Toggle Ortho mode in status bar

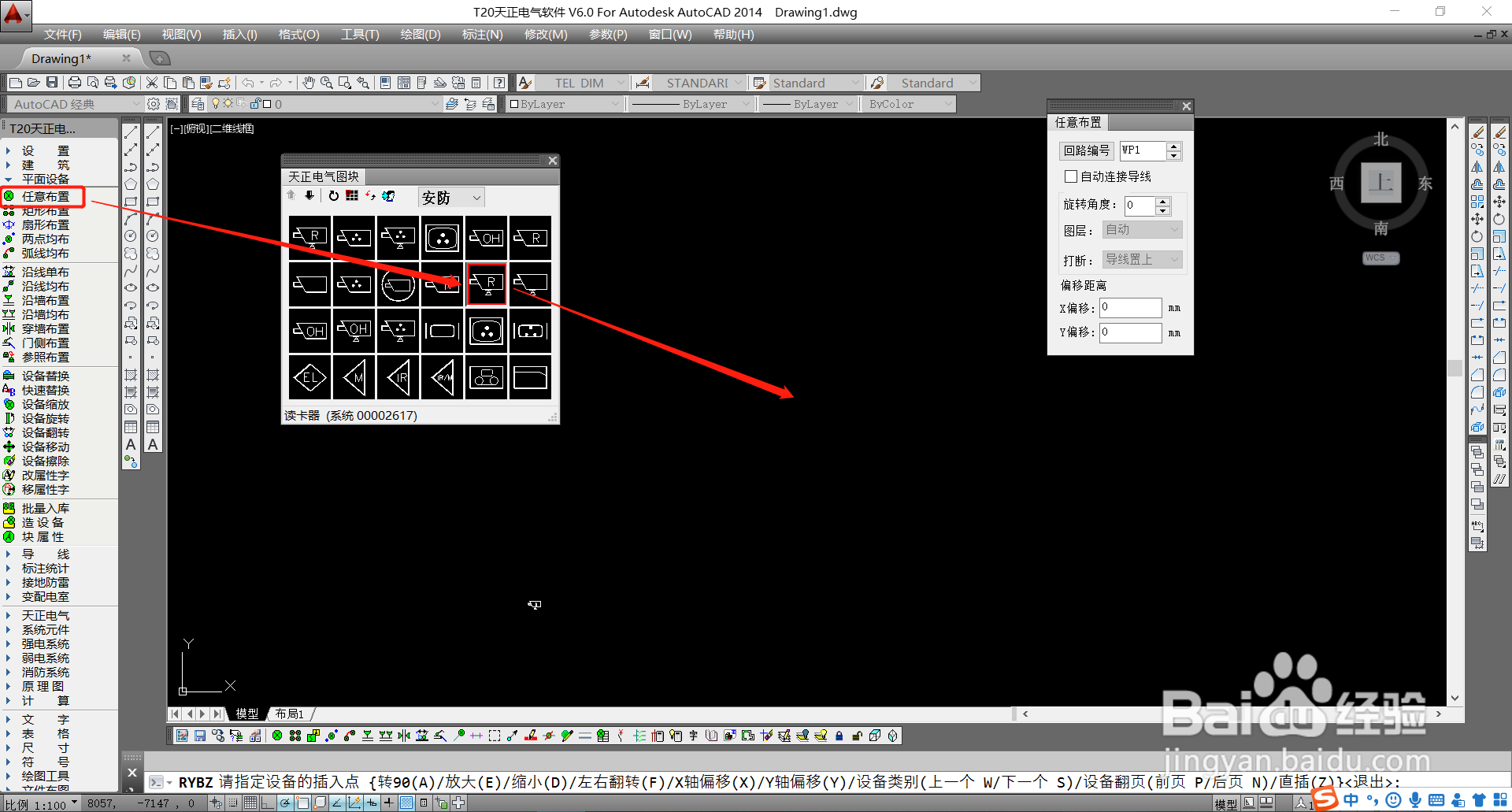point(268,803)
